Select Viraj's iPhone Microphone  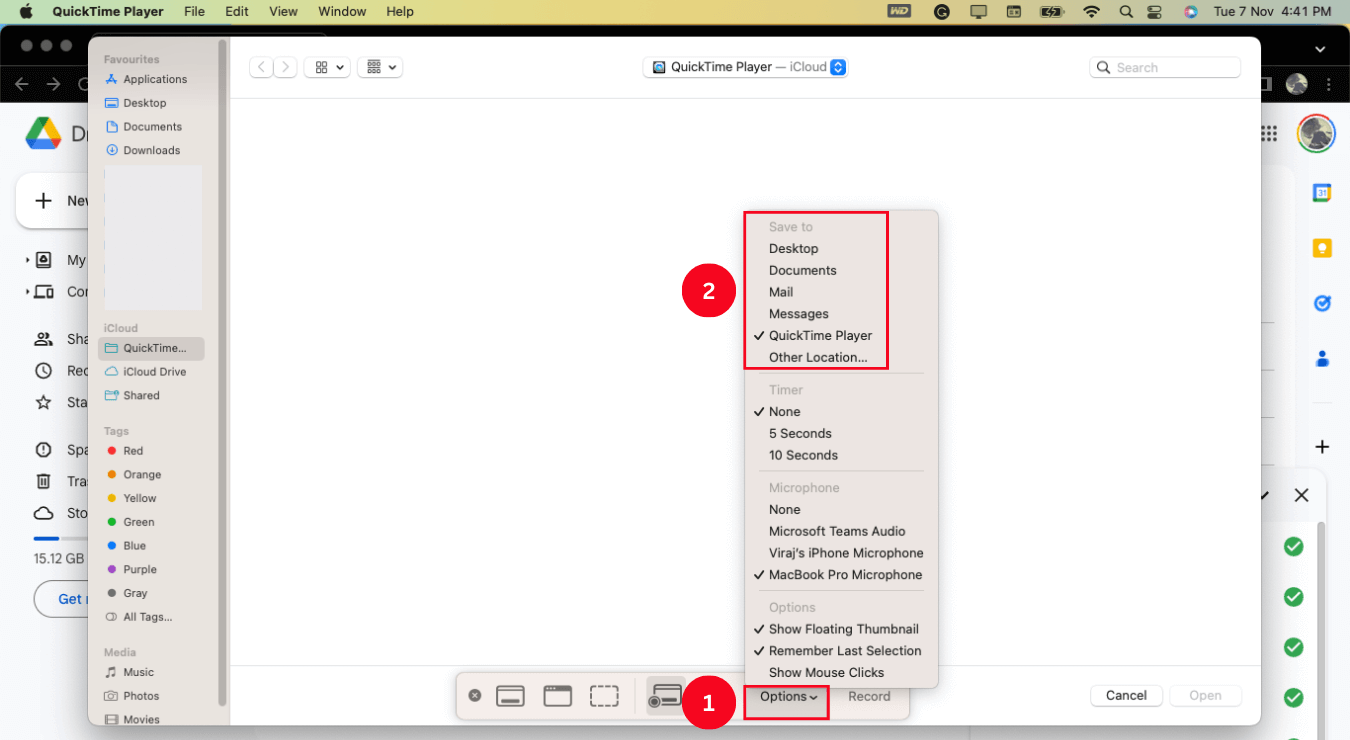coord(846,554)
